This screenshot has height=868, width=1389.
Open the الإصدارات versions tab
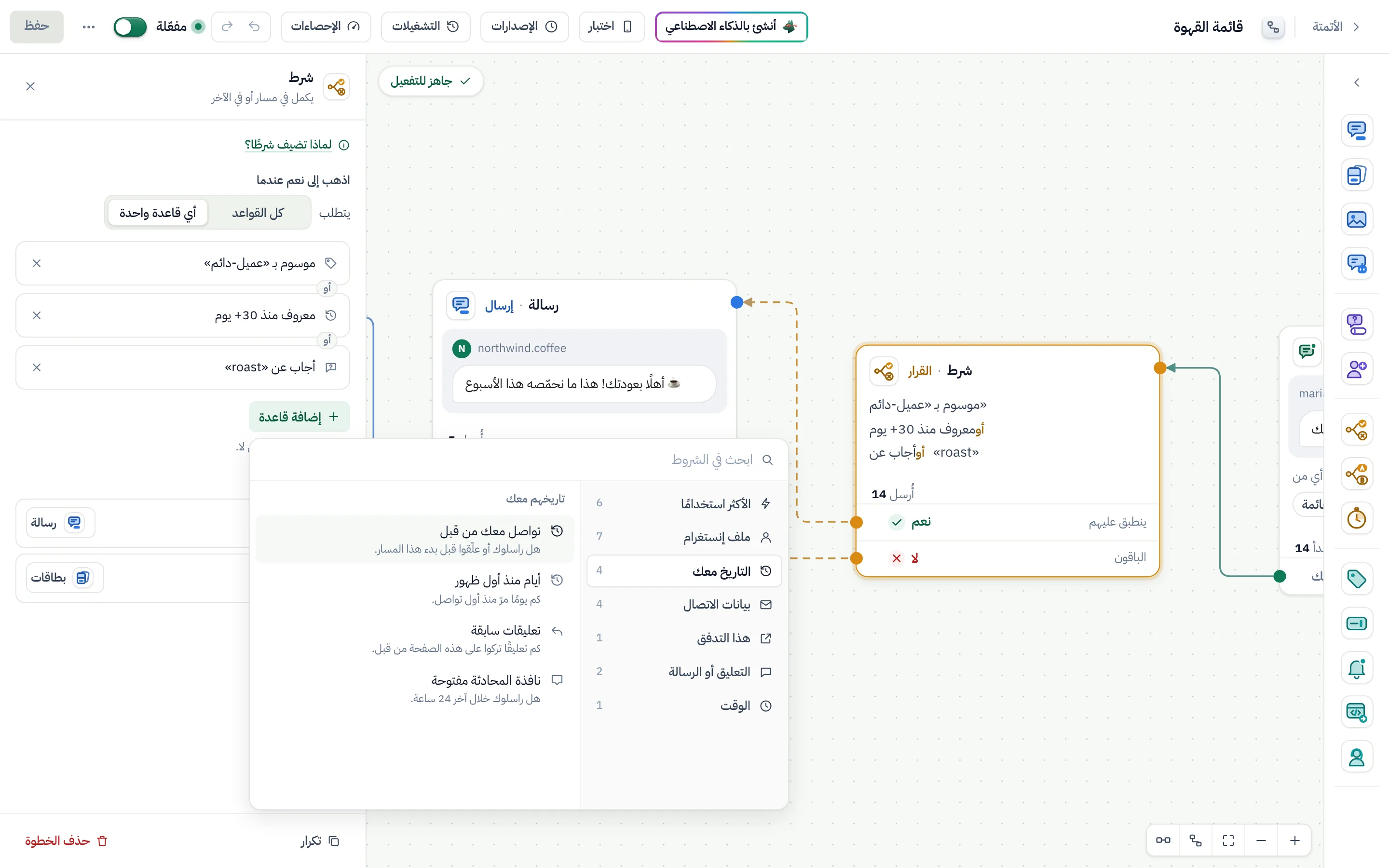[x=524, y=27]
